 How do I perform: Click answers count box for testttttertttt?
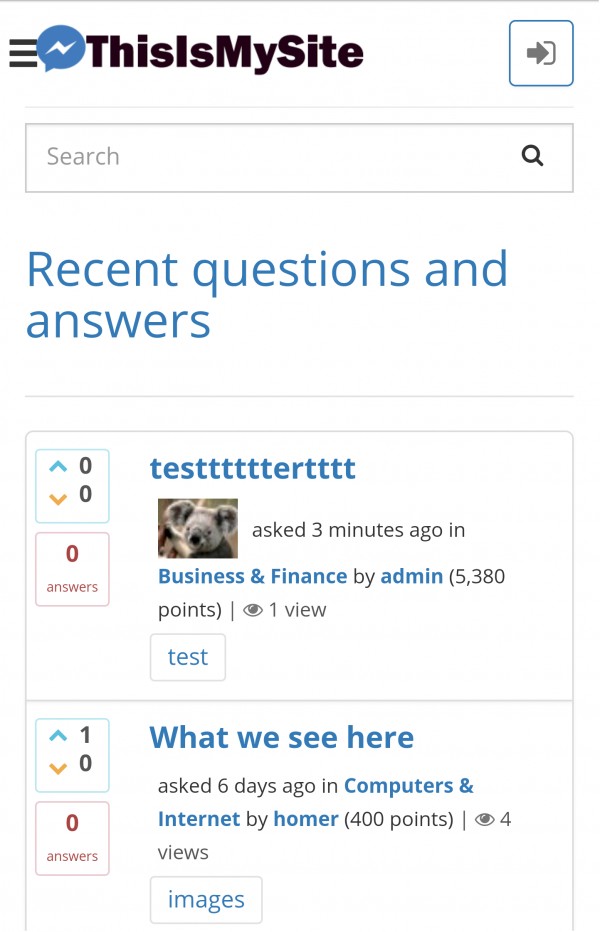[72, 568]
